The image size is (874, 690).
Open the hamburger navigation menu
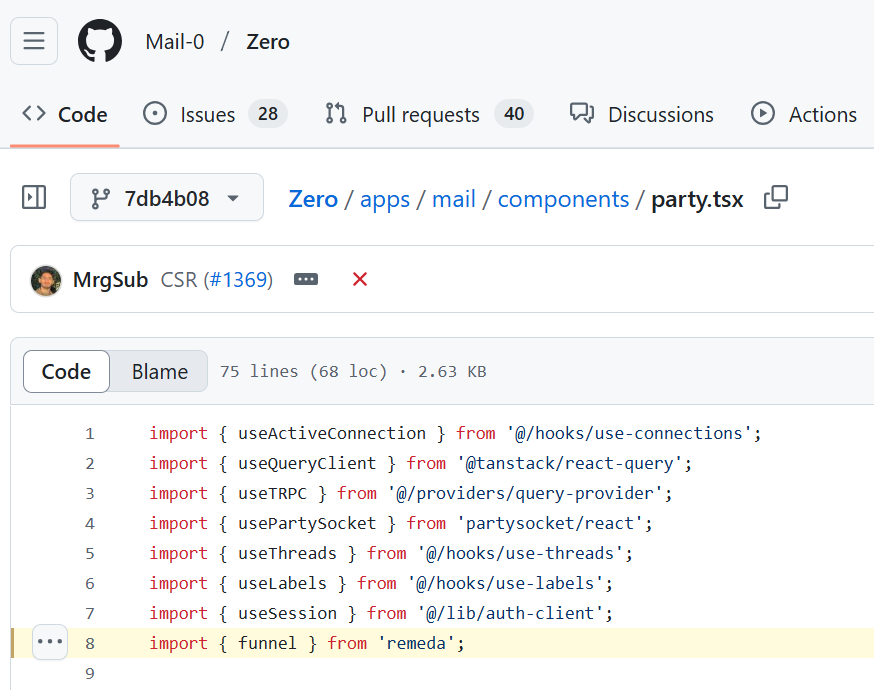tap(34, 41)
